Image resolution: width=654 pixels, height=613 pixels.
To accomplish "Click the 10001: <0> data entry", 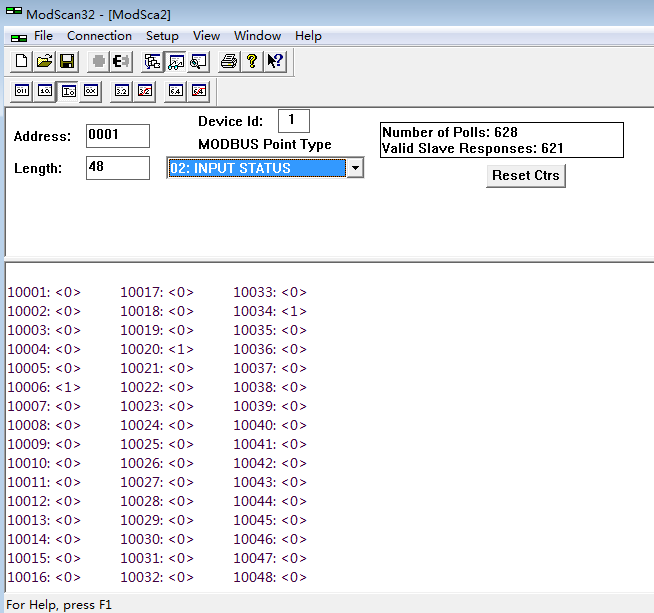I will click(44, 292).
